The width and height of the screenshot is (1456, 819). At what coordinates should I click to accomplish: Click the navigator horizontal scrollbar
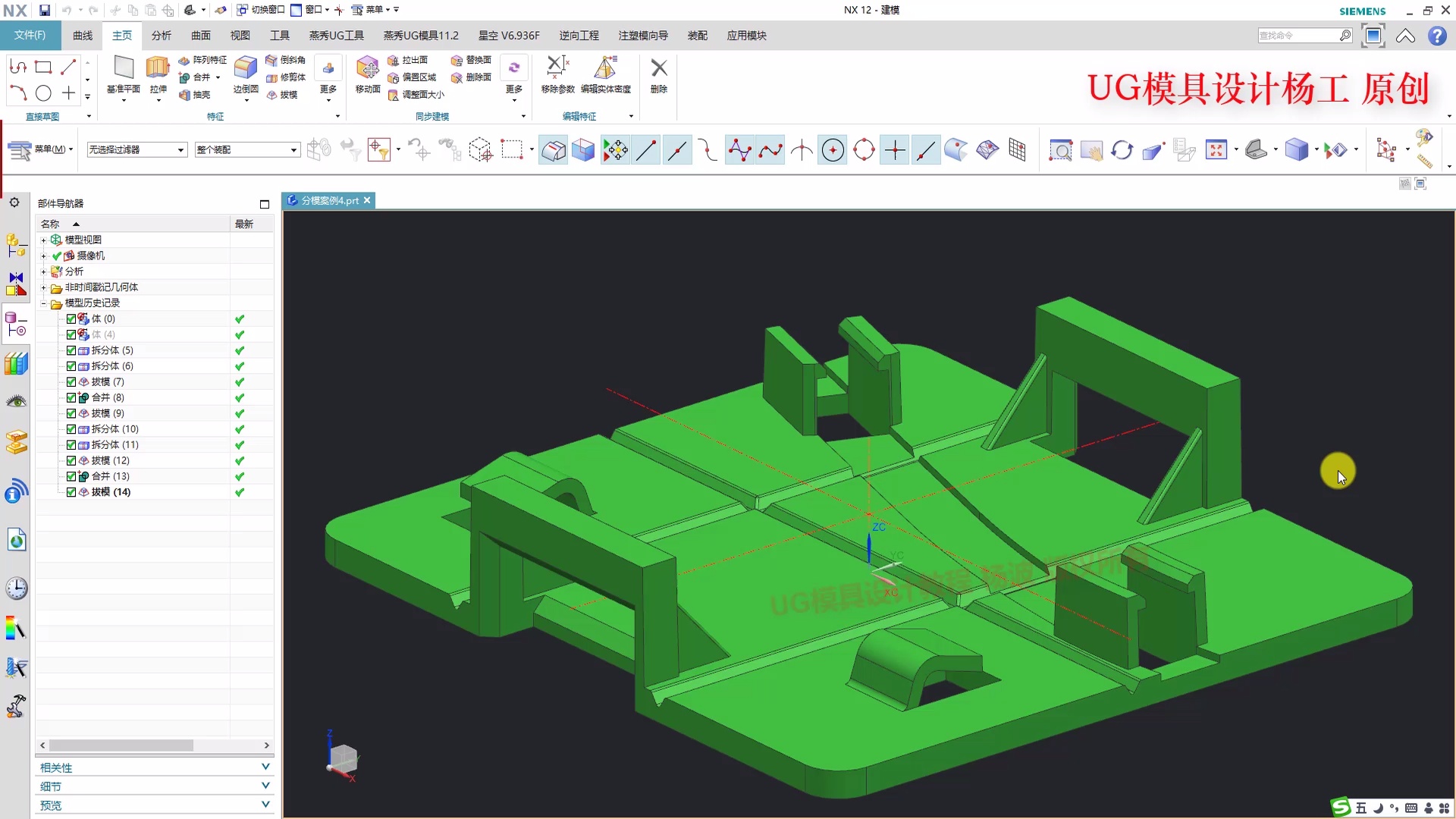pyautogui.click(x=121, y=745)
